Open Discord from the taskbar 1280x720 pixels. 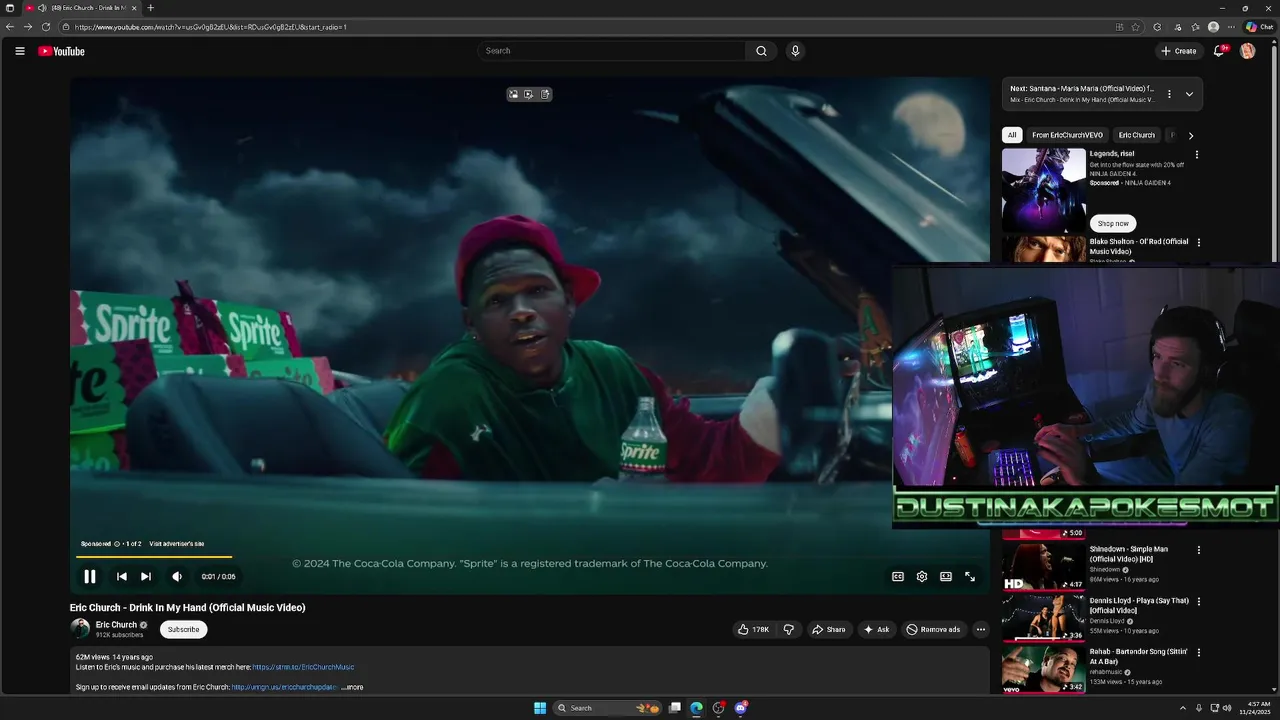741,708
